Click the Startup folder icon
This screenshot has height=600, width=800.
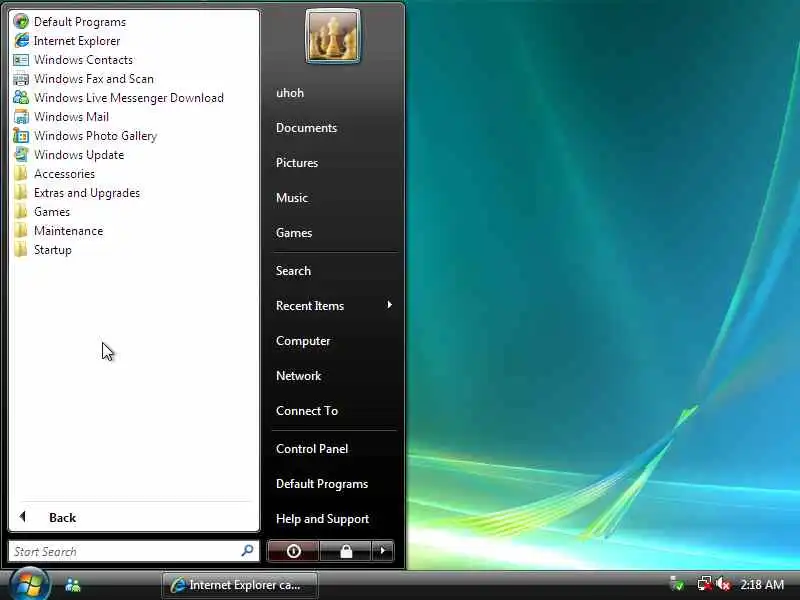coord(21,249)
